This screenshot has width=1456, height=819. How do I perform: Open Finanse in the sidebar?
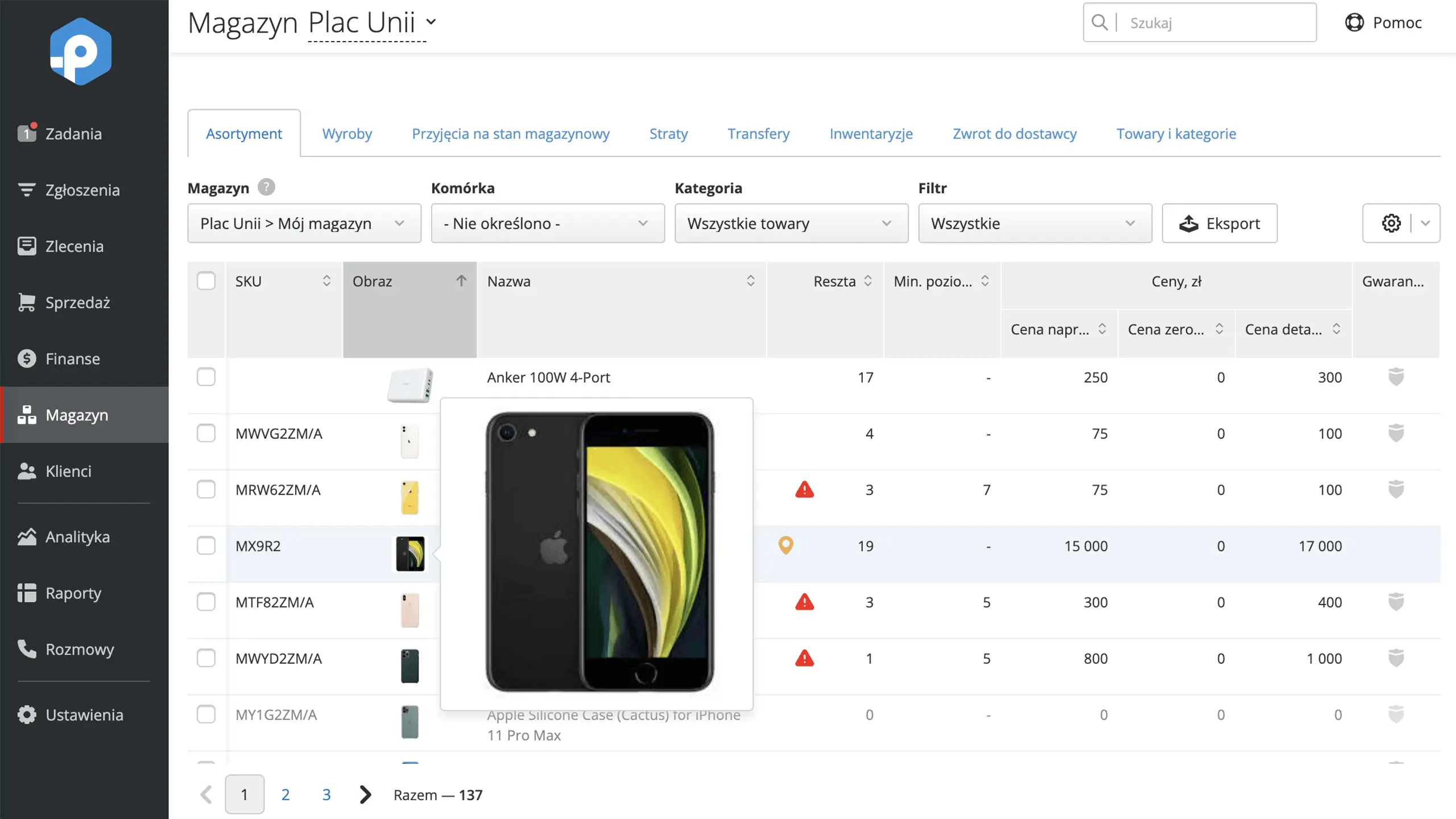[x=84, y=359]
